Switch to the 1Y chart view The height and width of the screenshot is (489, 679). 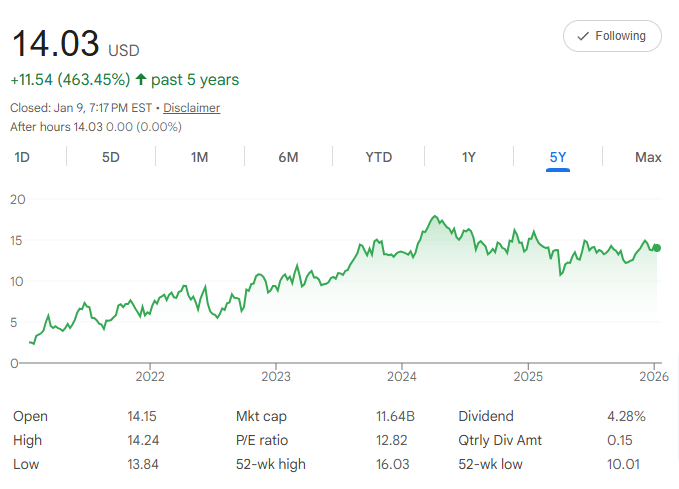(468, 157)
